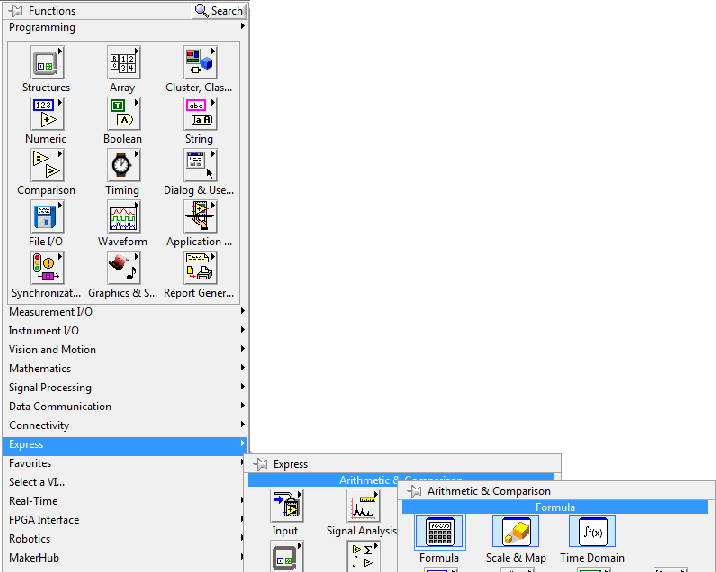Click the Time Domain label
The image size is (716, 572).
click(592, 558)
